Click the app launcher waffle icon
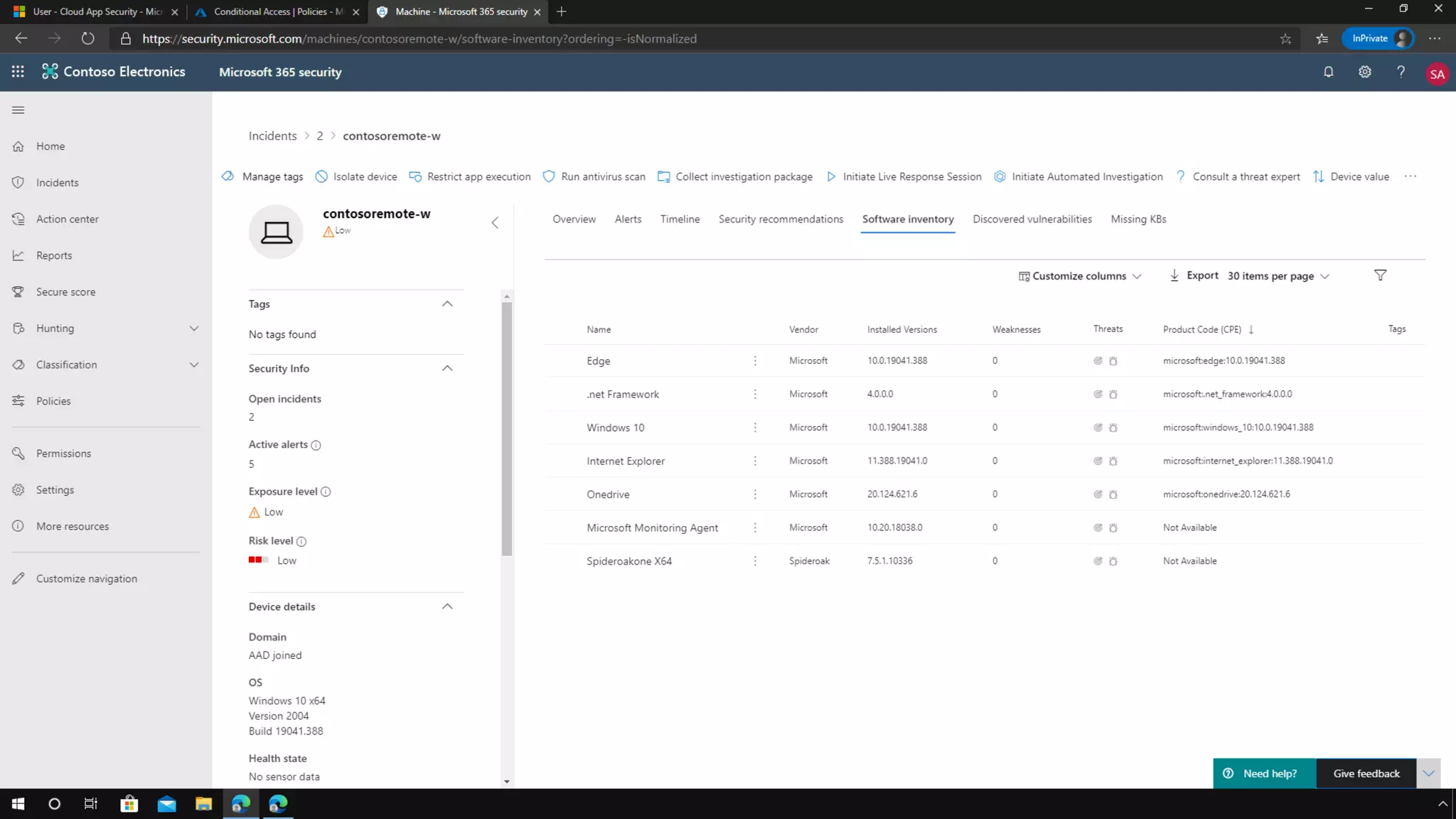 (18, 72)
